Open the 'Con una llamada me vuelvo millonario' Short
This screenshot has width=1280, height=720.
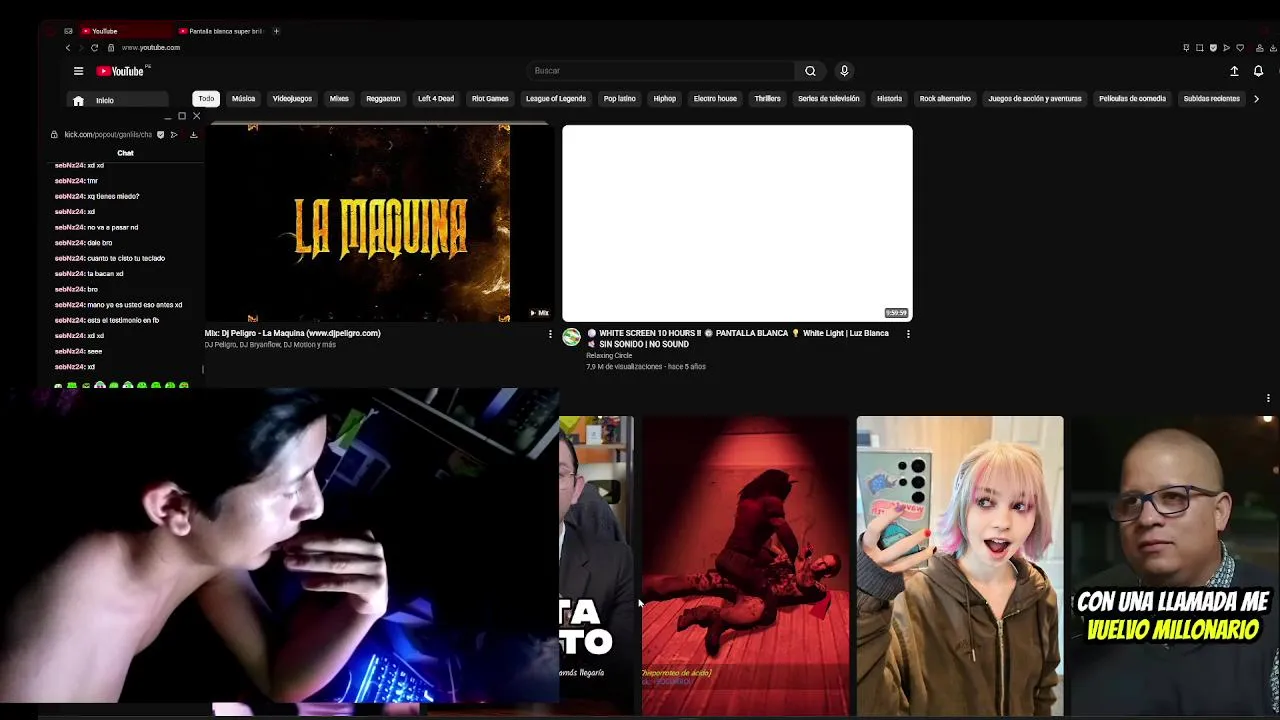point(1175,566)
